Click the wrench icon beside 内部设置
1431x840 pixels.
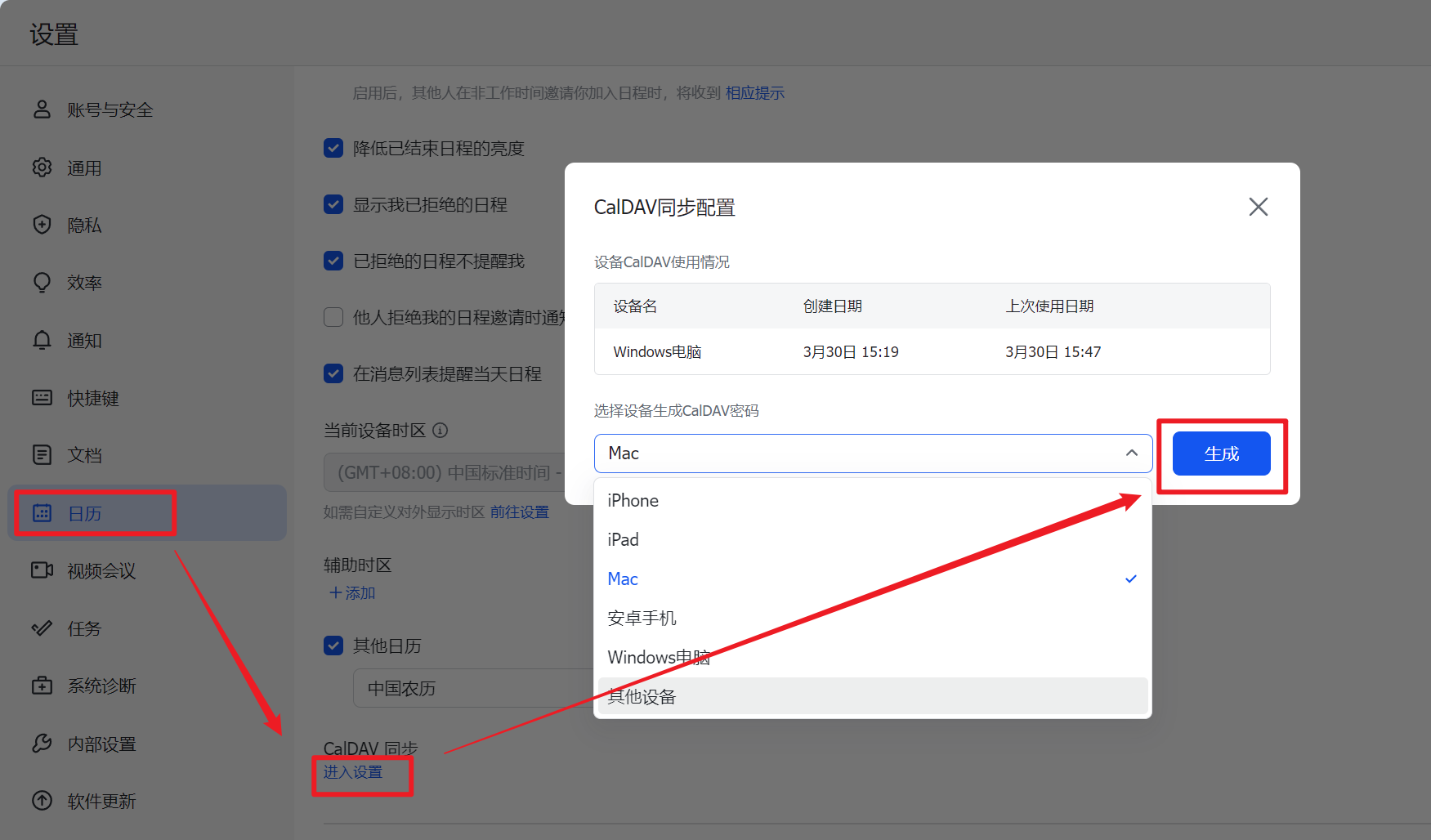tap(42, 744)
